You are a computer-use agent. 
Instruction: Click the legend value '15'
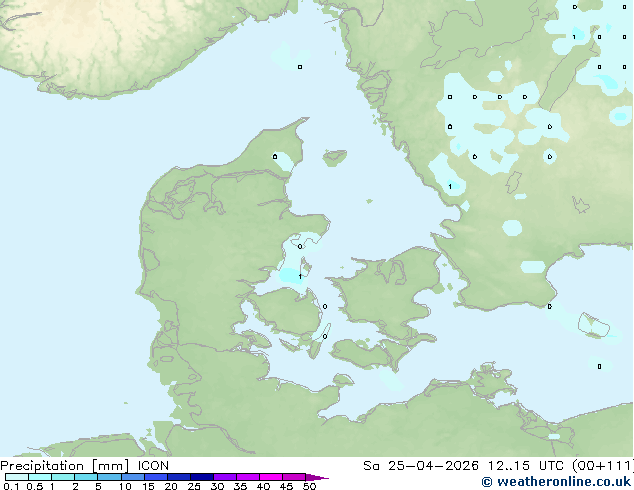(148, 486)
